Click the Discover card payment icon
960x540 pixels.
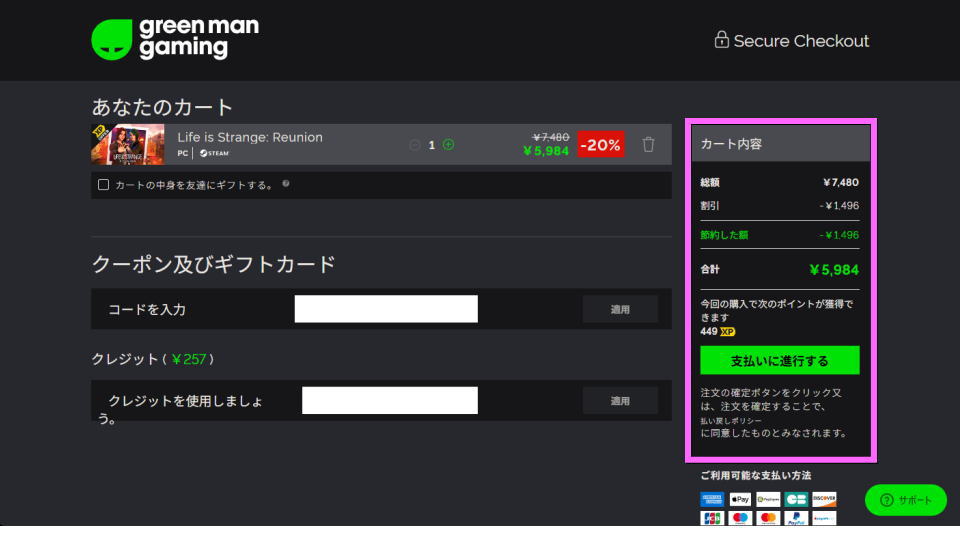pyautogui.click(x=824, y=499)
